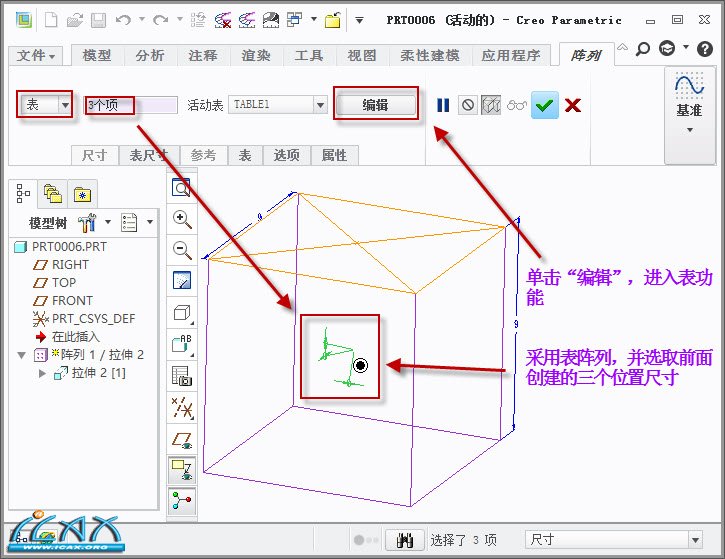
Task: Click the Refit zoom icon
Action: (181, 187)
